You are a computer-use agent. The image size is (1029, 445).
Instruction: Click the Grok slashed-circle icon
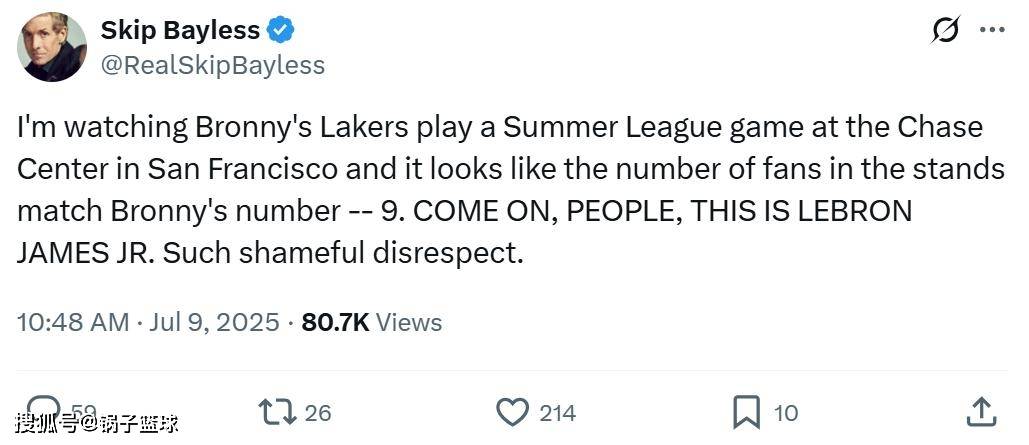click(945, 30)
